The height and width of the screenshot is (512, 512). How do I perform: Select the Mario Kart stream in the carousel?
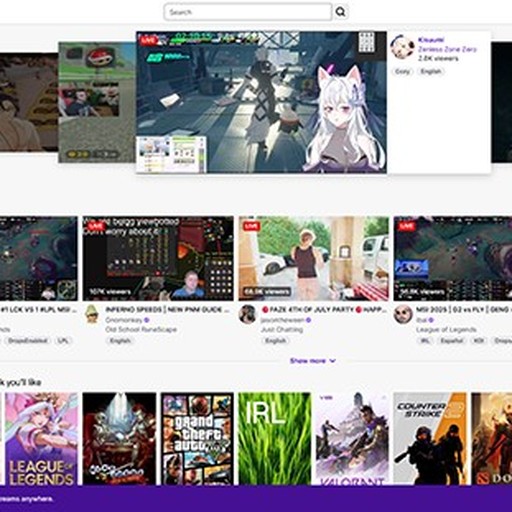point(97,102)
